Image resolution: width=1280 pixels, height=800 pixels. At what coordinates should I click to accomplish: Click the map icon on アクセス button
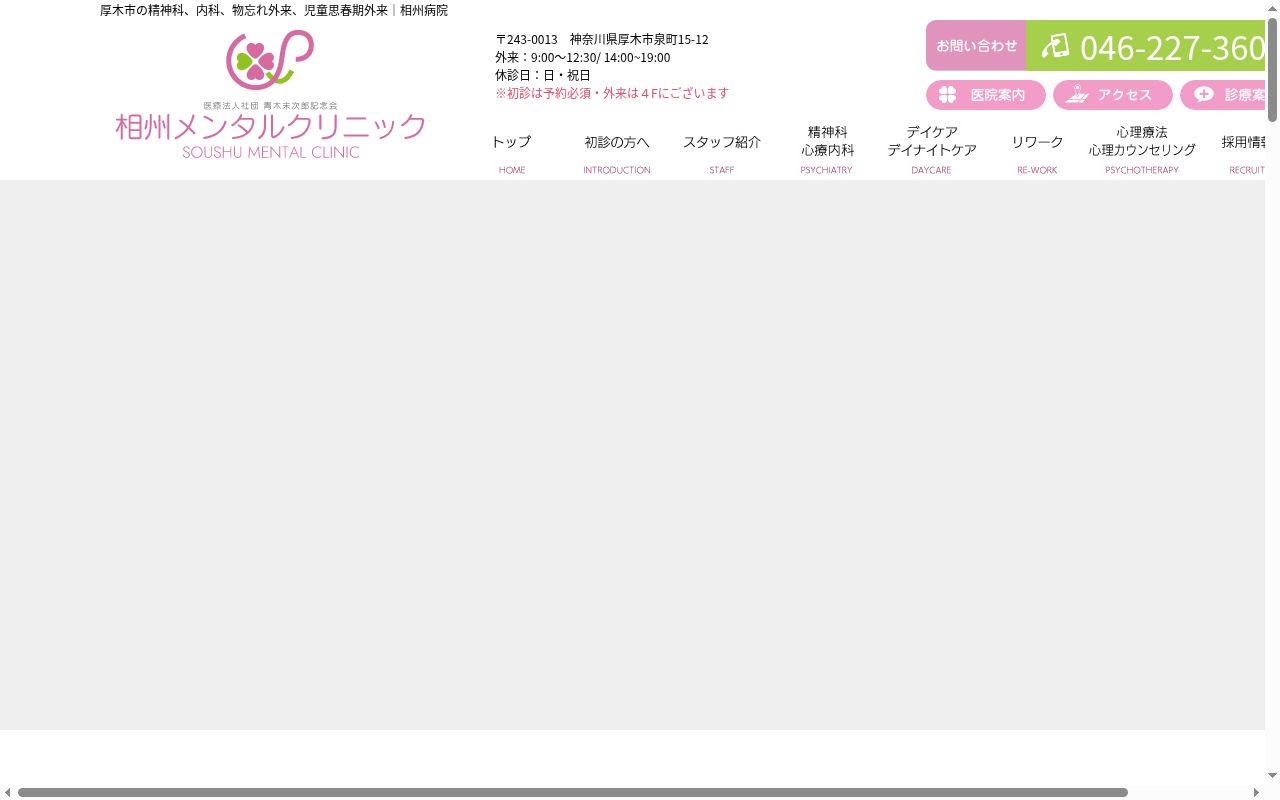1077,94
